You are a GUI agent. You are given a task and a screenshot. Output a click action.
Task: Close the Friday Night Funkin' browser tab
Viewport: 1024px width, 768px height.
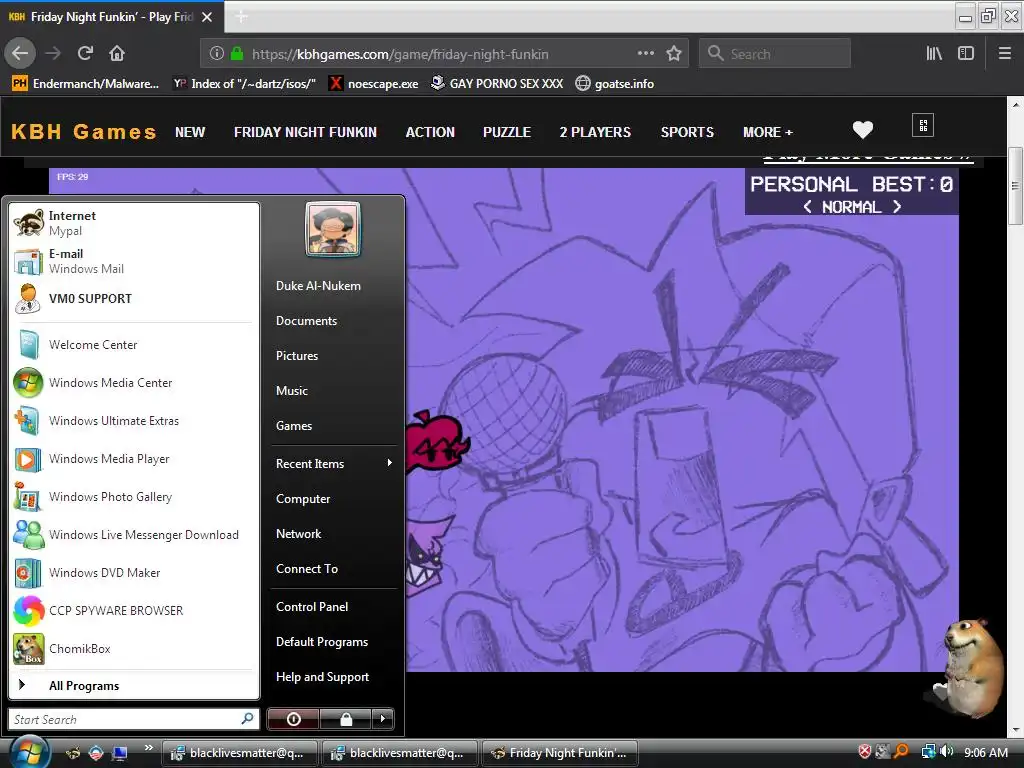pyautogui.click(x=207, y=17)
